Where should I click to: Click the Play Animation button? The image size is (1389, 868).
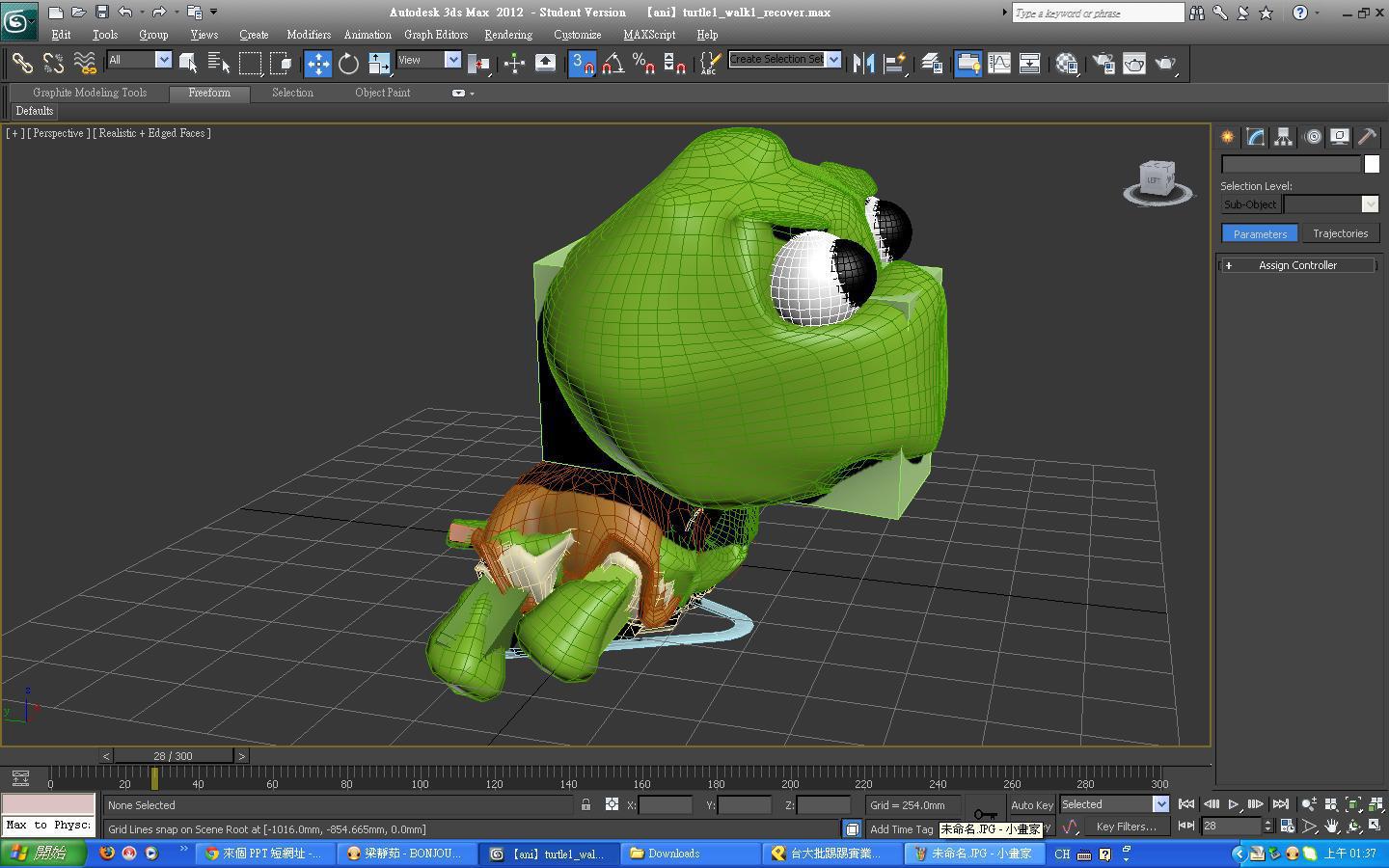(x=1233, y=804)
